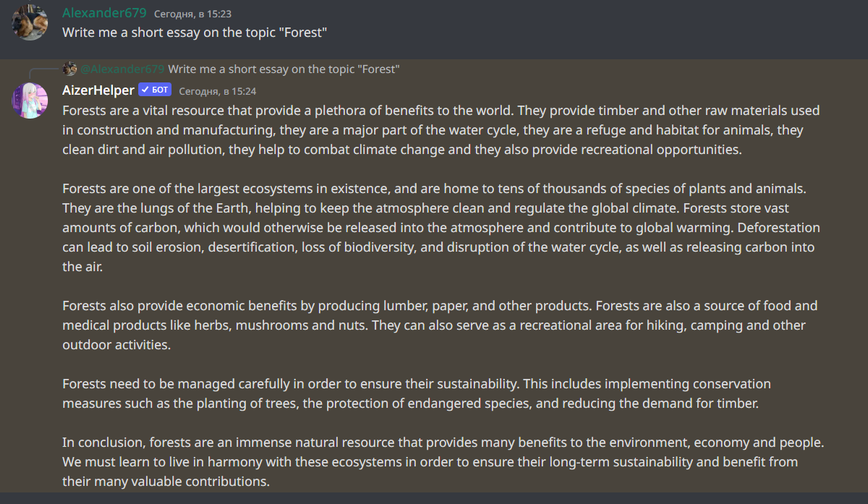Click the Alexander679 username
Image resolution: width=868 pixels, height=504 pixels.
point(104,13)
